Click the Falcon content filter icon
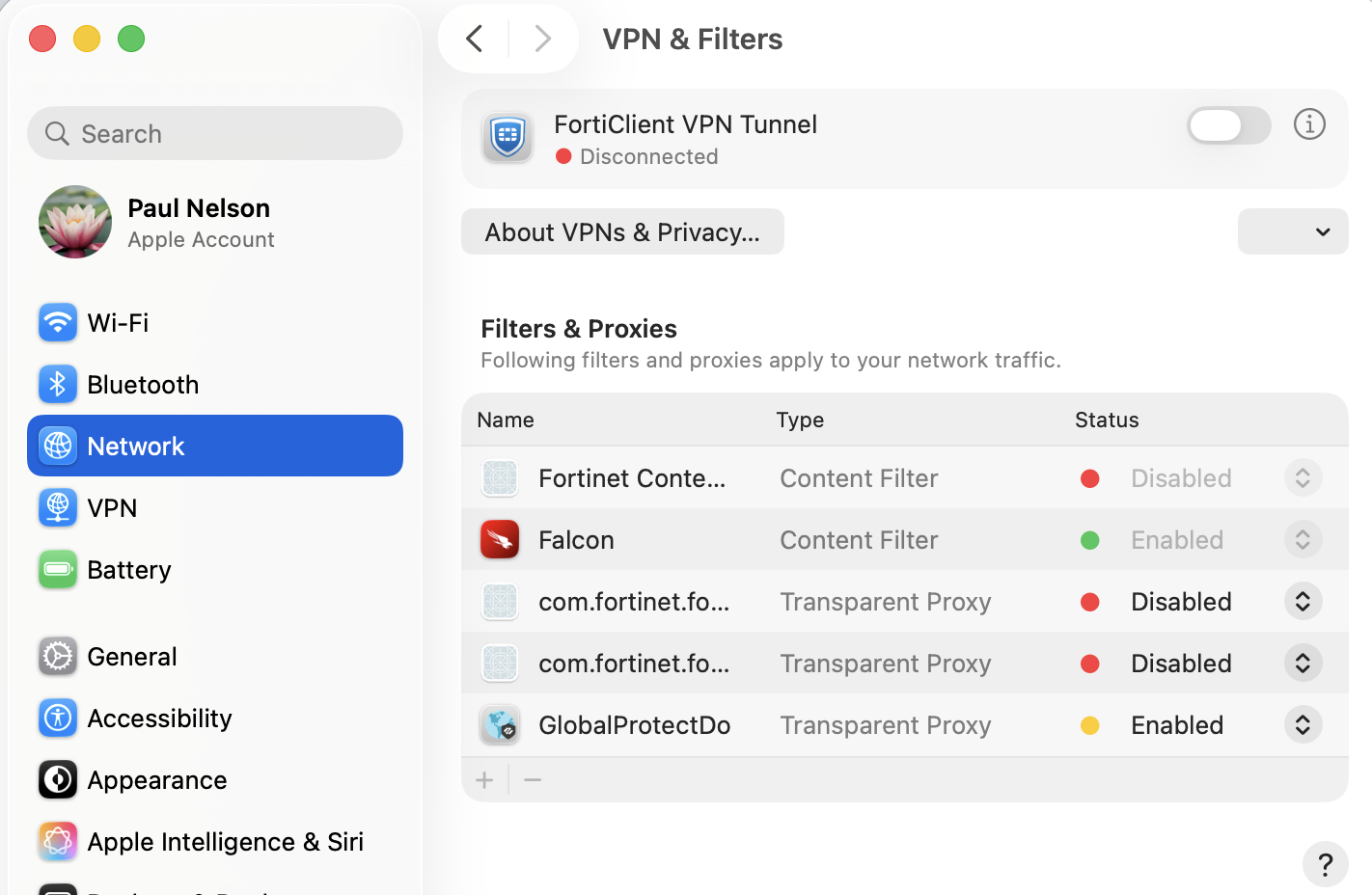Image resolution: width=1372 pixels, height=895 pixels. coord(500,540)
